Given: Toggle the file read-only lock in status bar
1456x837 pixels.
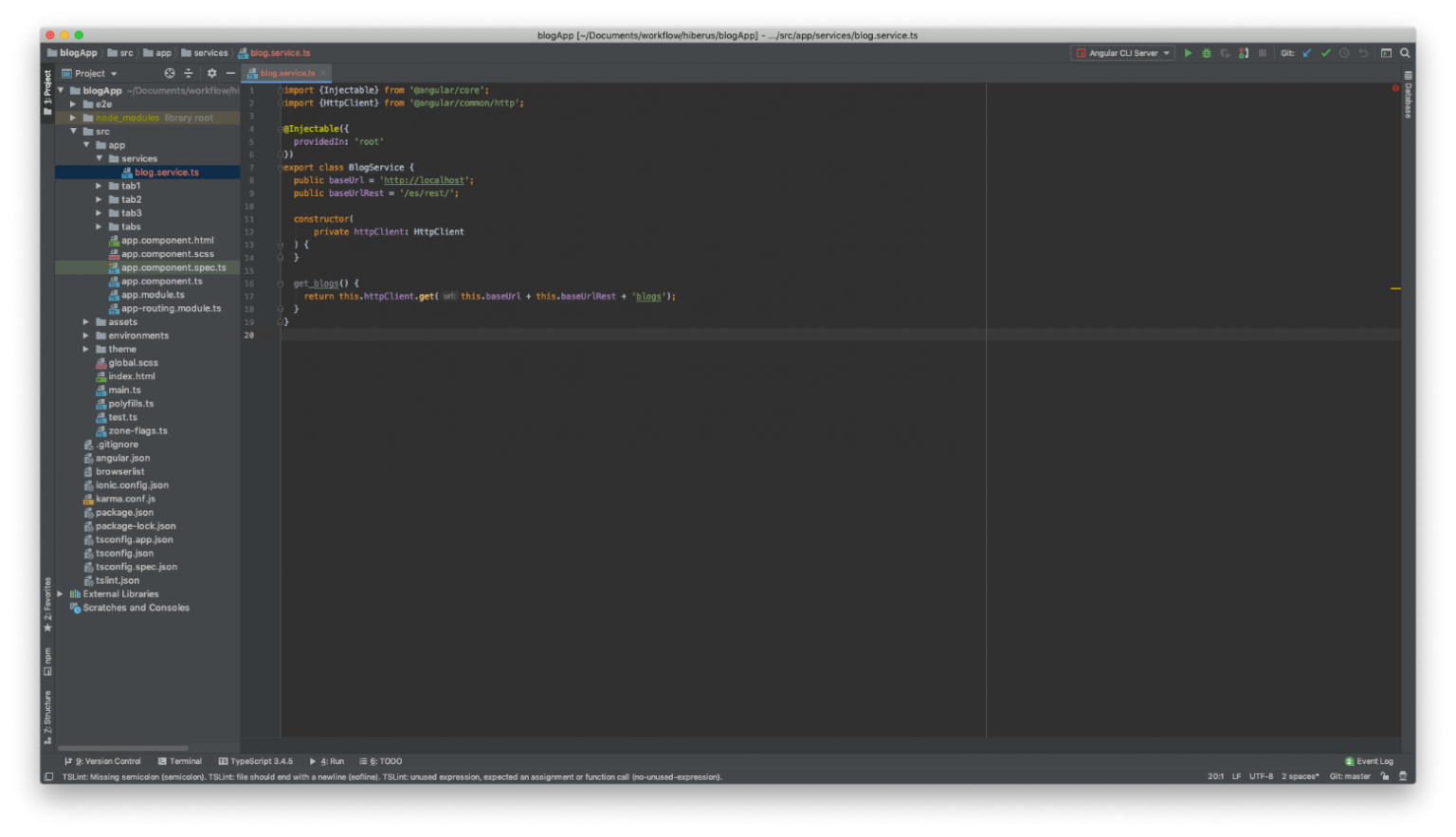Looking at the screenshot, I should (1384, 775).
